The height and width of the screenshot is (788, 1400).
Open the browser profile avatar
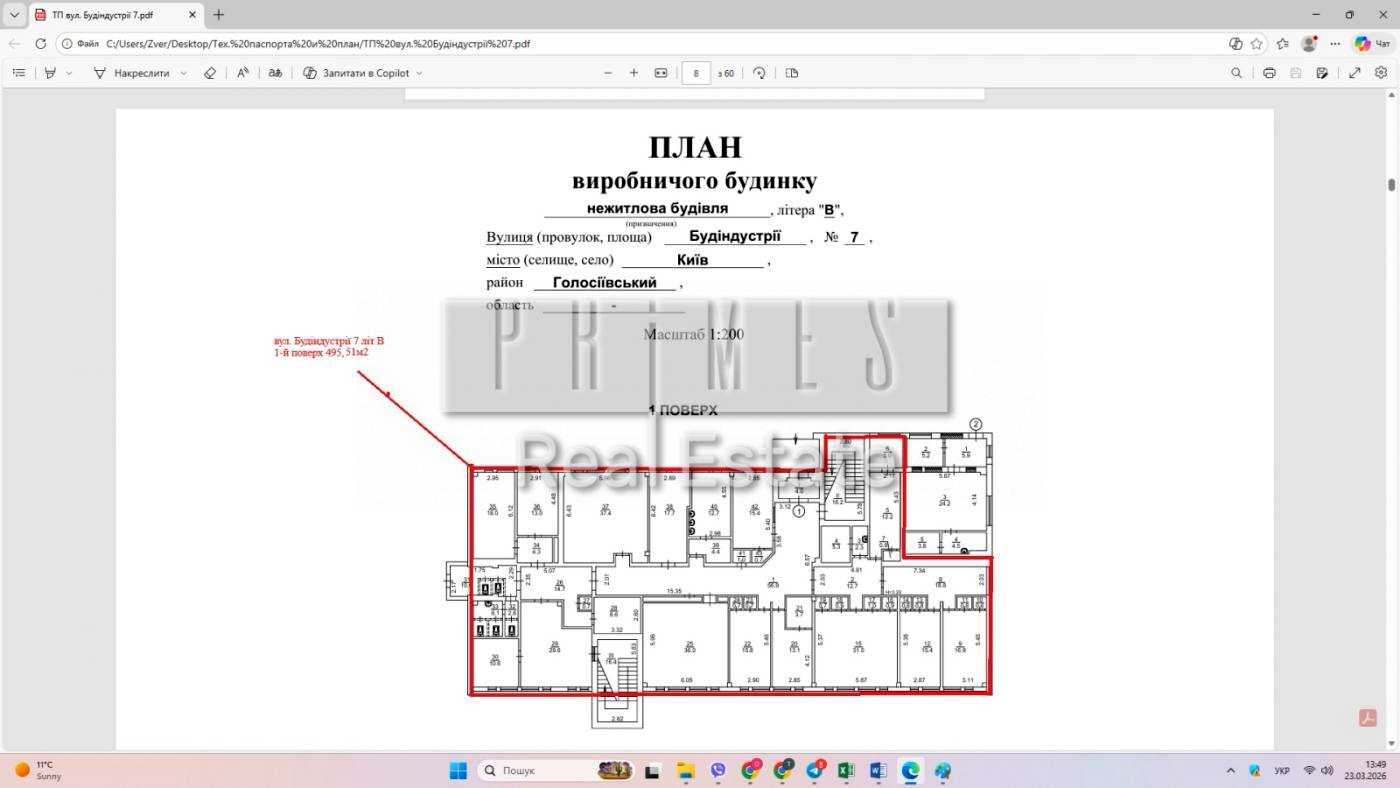(x=1309, y=44)
